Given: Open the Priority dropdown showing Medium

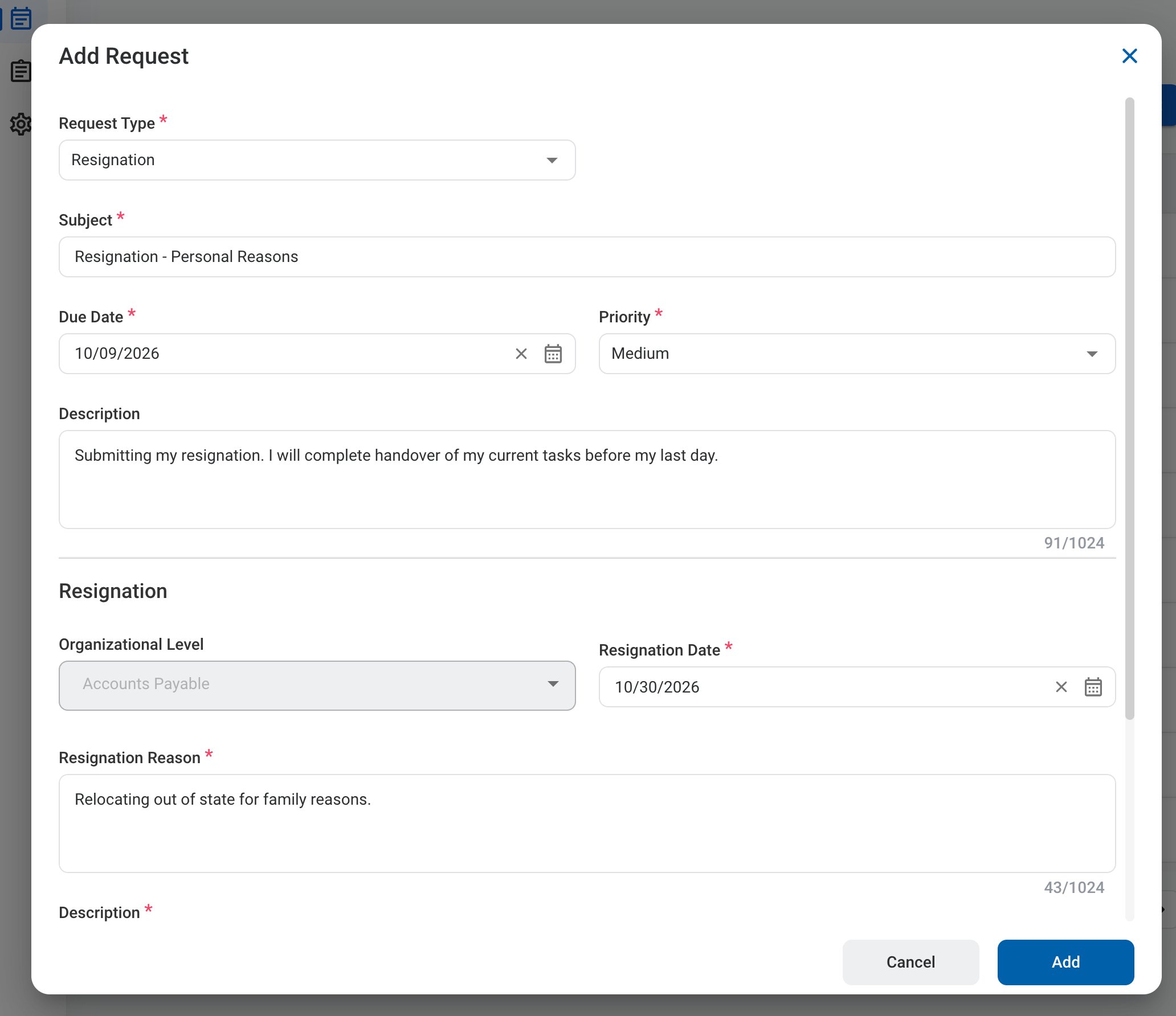Looking at the screenshot, I should click(x=857, y=354).
